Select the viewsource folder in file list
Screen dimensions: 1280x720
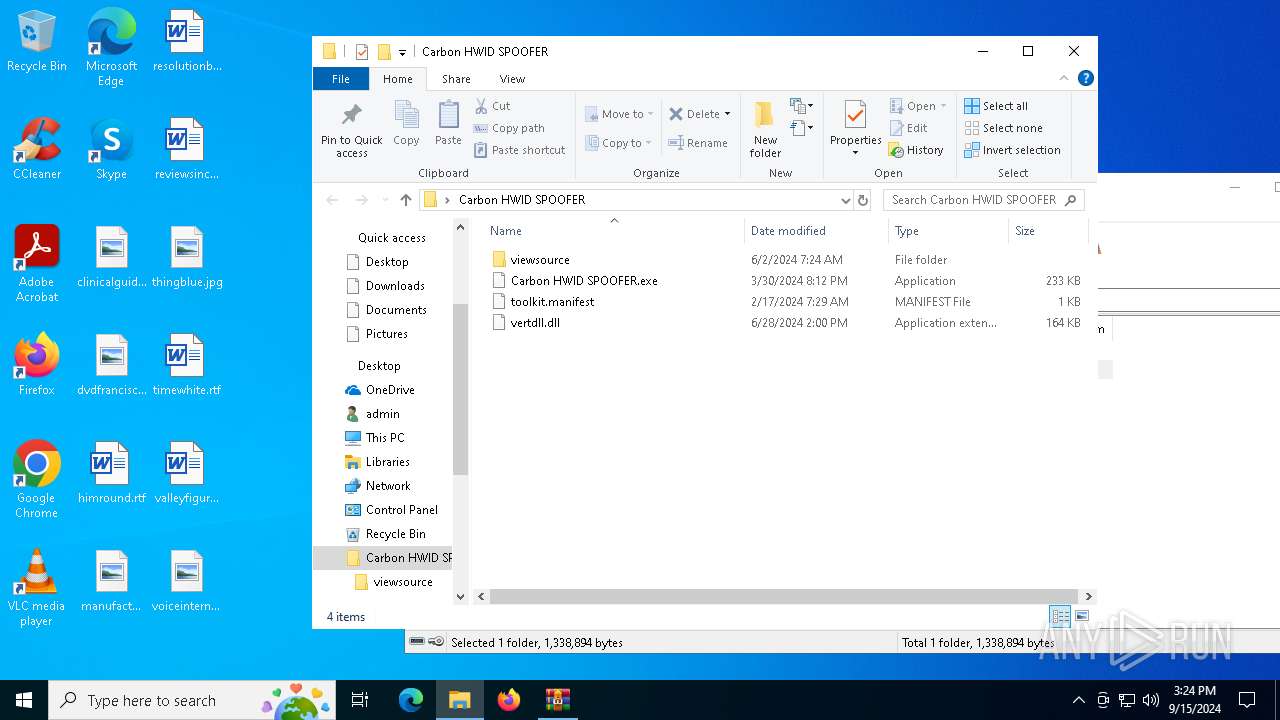click(540, 260)
